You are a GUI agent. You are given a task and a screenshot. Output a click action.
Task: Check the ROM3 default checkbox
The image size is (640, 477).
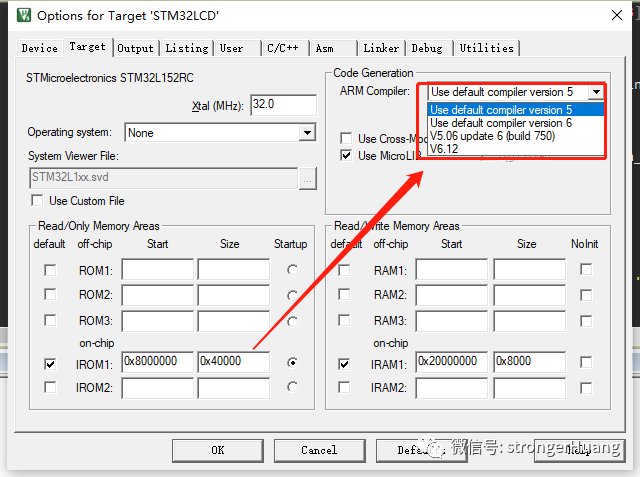(x=50, y=320)
